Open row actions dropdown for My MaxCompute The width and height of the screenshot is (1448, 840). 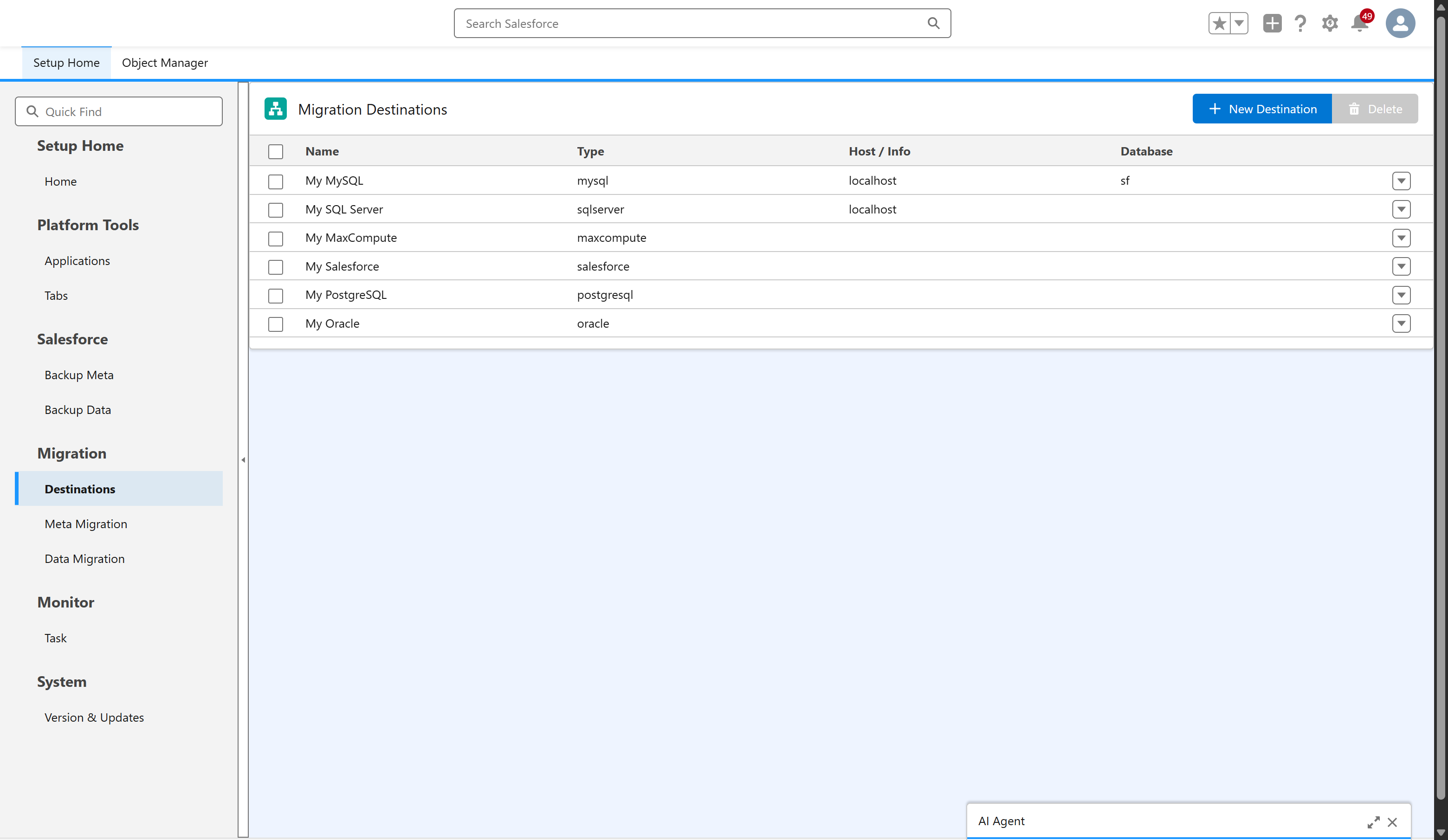[x=1401, y=238]
